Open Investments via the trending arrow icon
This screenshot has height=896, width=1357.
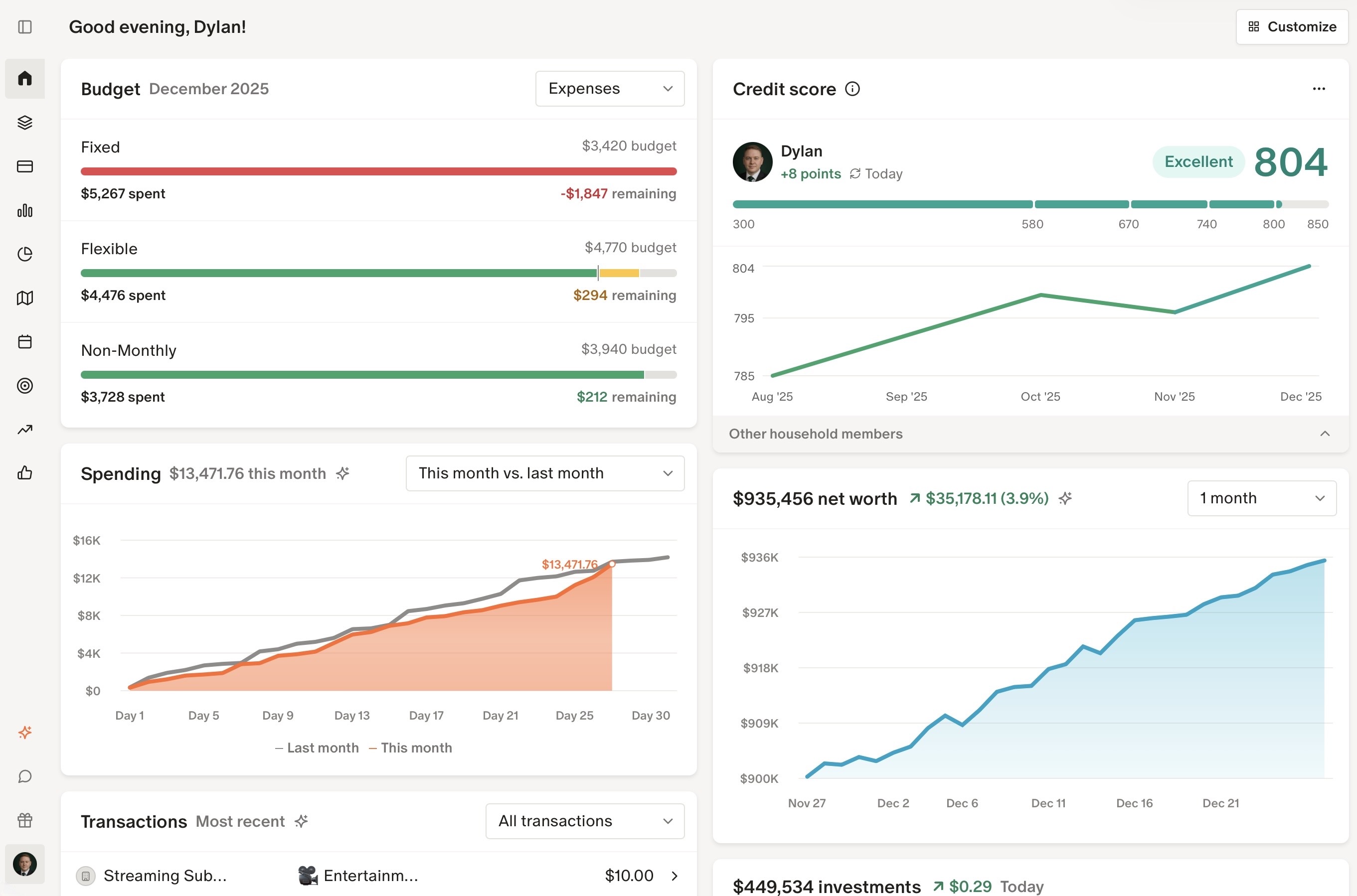click(25, 429)
